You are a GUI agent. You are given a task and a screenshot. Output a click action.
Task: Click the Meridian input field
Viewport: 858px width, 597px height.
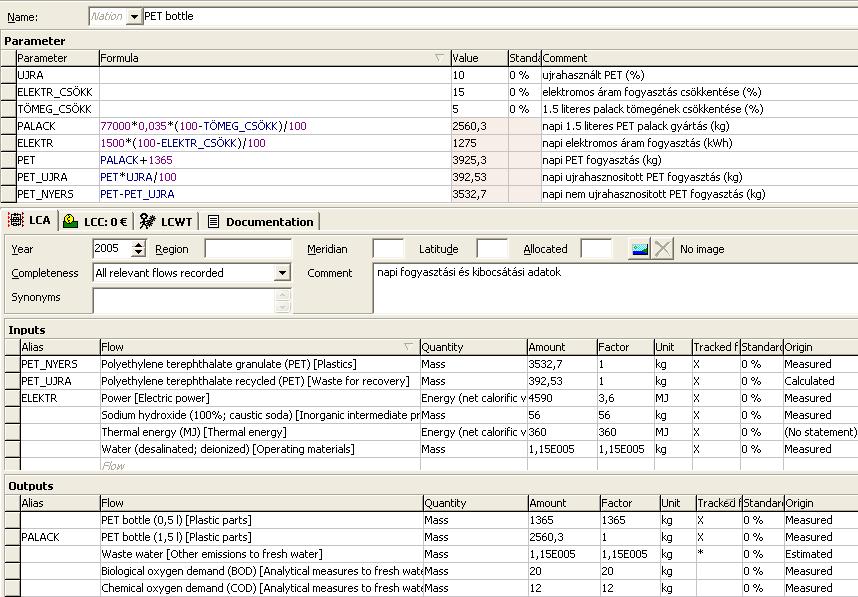tap(388, 249)
